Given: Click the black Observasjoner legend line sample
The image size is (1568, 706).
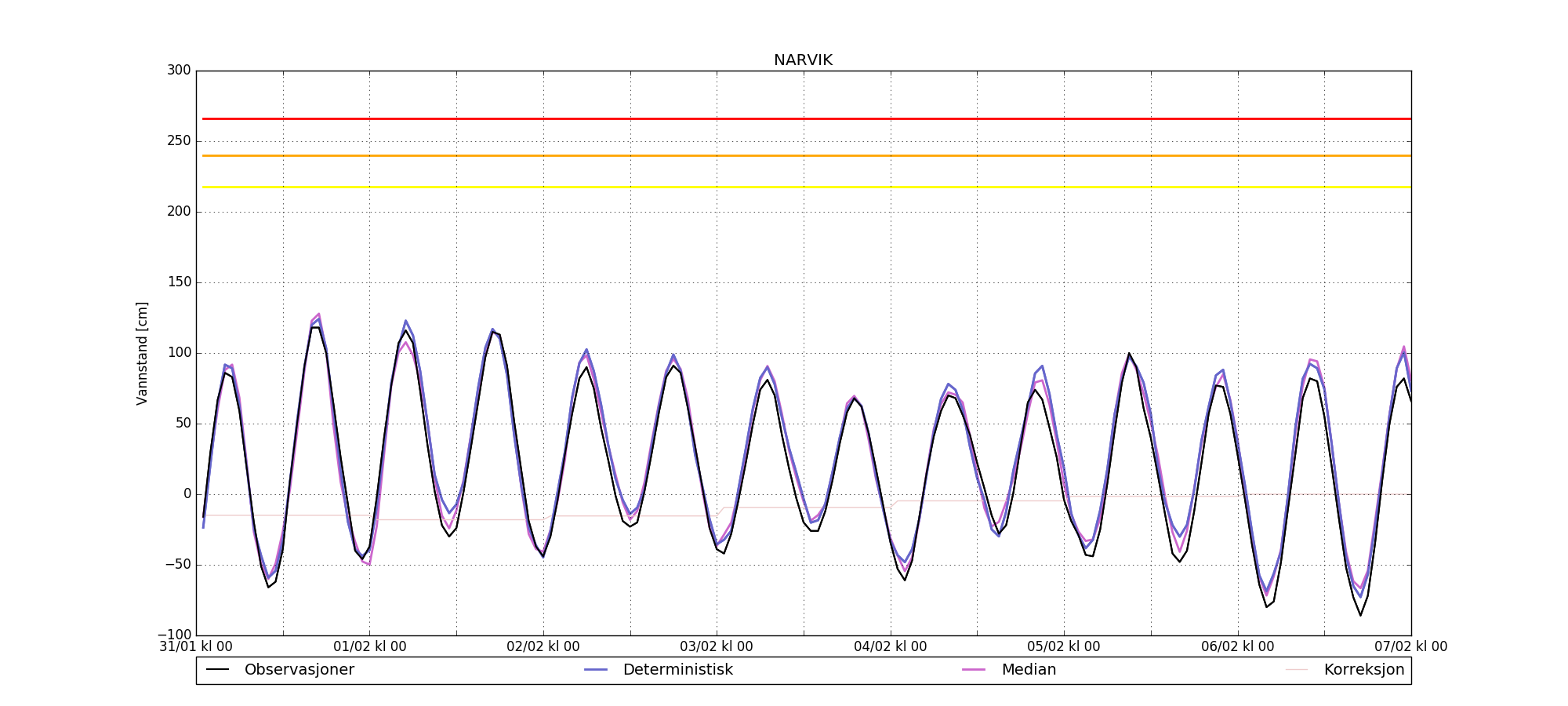Looking at the screenshot, I should pos(217,670).
